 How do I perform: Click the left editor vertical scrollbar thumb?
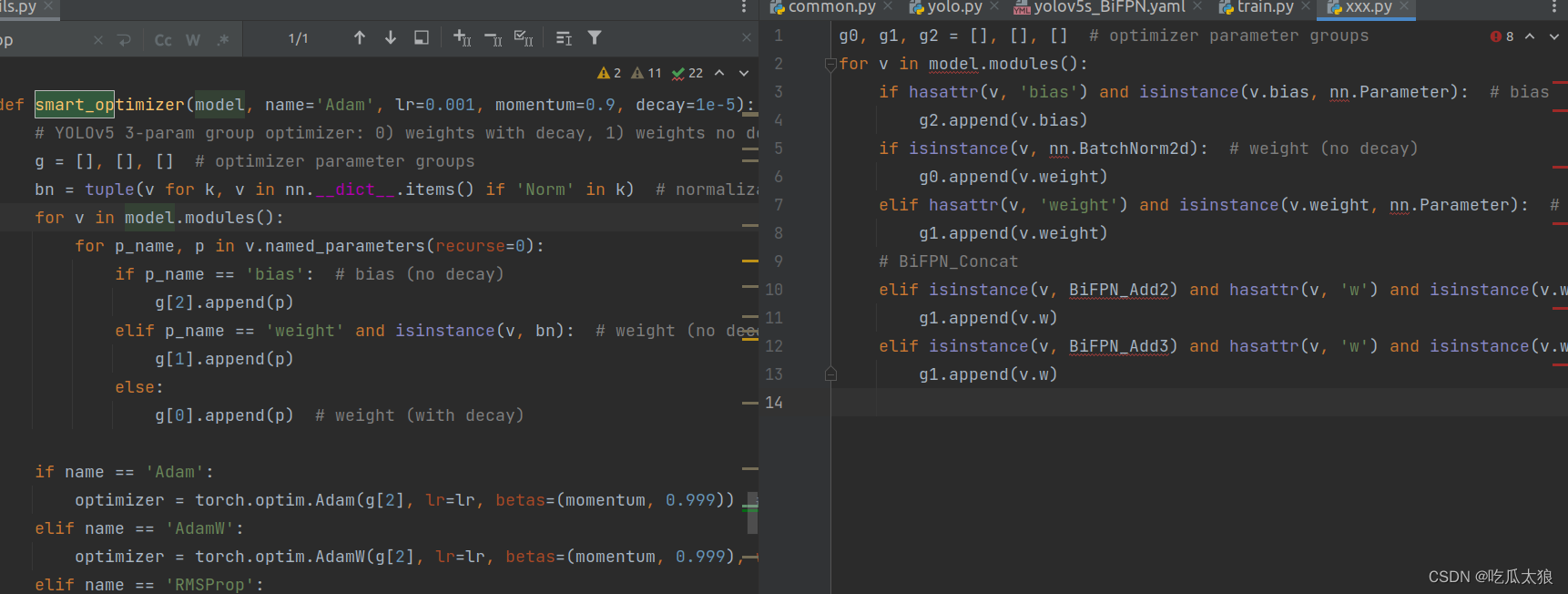(x=752, y=513)
